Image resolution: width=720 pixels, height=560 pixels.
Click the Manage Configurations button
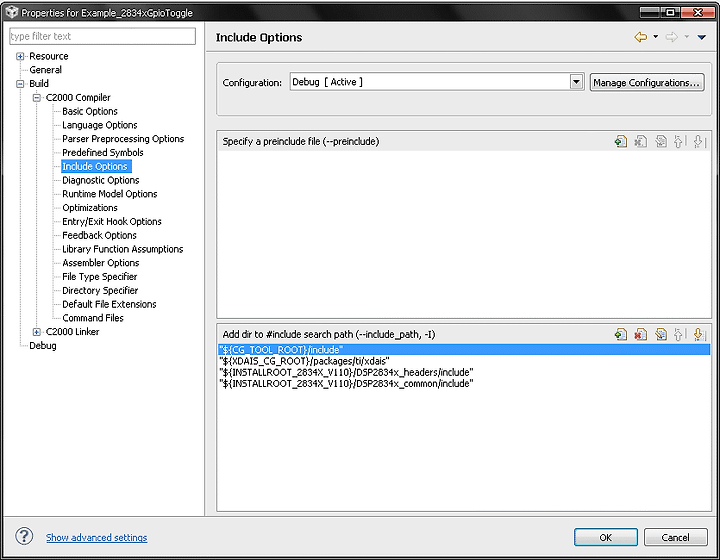647,83
